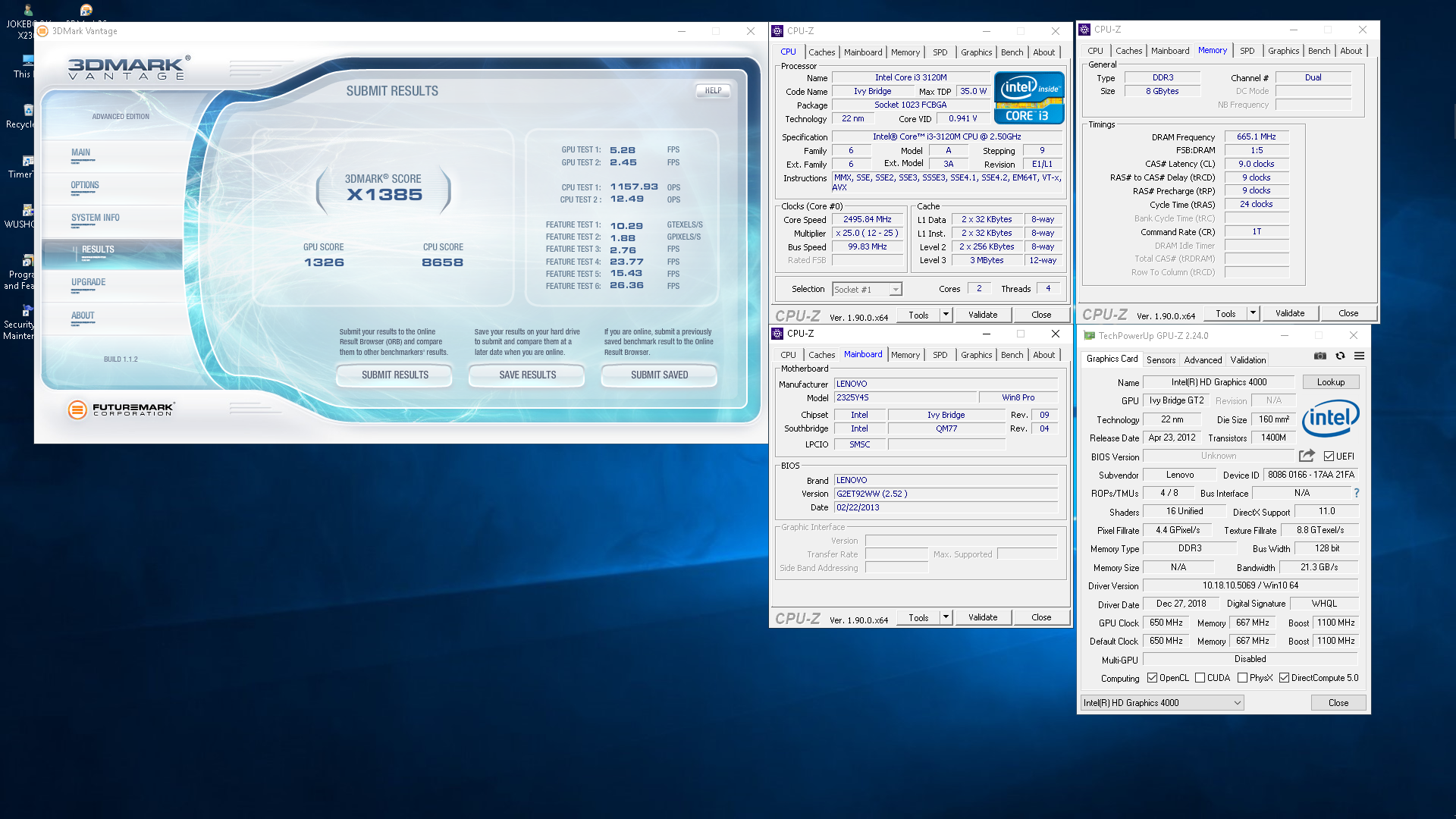Click the LENOVO manufacturer field in CPU-Z
The width and height of the screenshot is (1456, 819).
(946, 384)
